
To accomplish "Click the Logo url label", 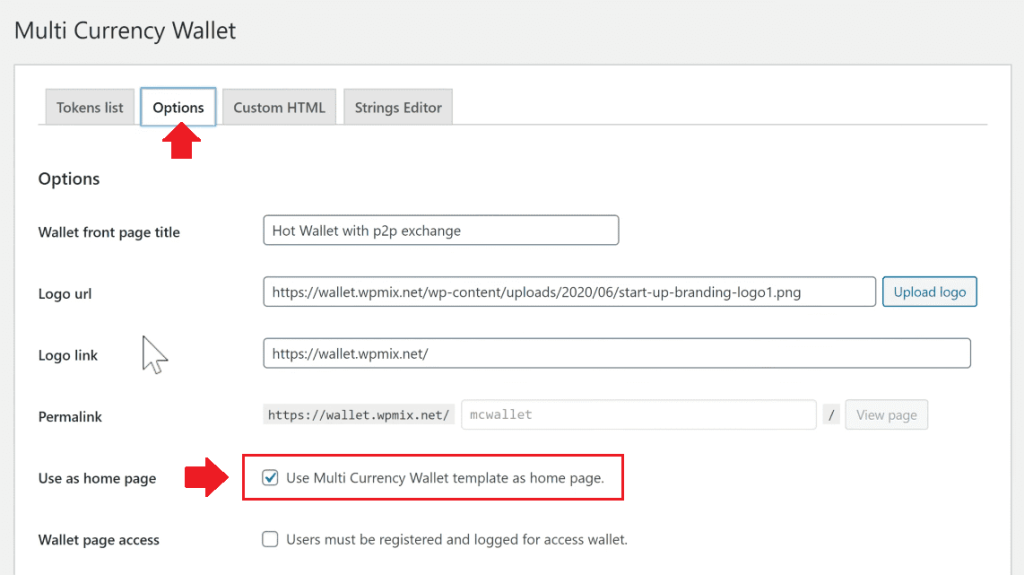I will [x=65, y=293].
